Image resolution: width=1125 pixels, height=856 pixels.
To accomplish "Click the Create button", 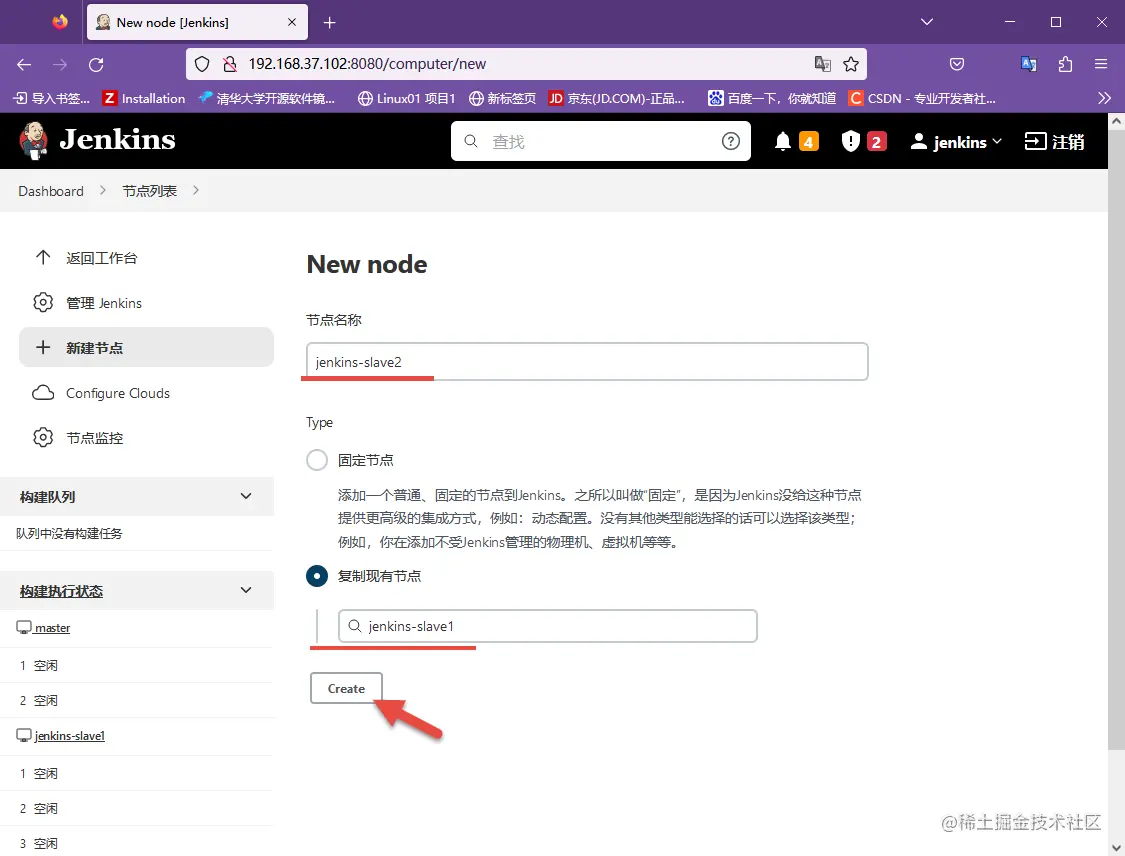I will (346, 688).
